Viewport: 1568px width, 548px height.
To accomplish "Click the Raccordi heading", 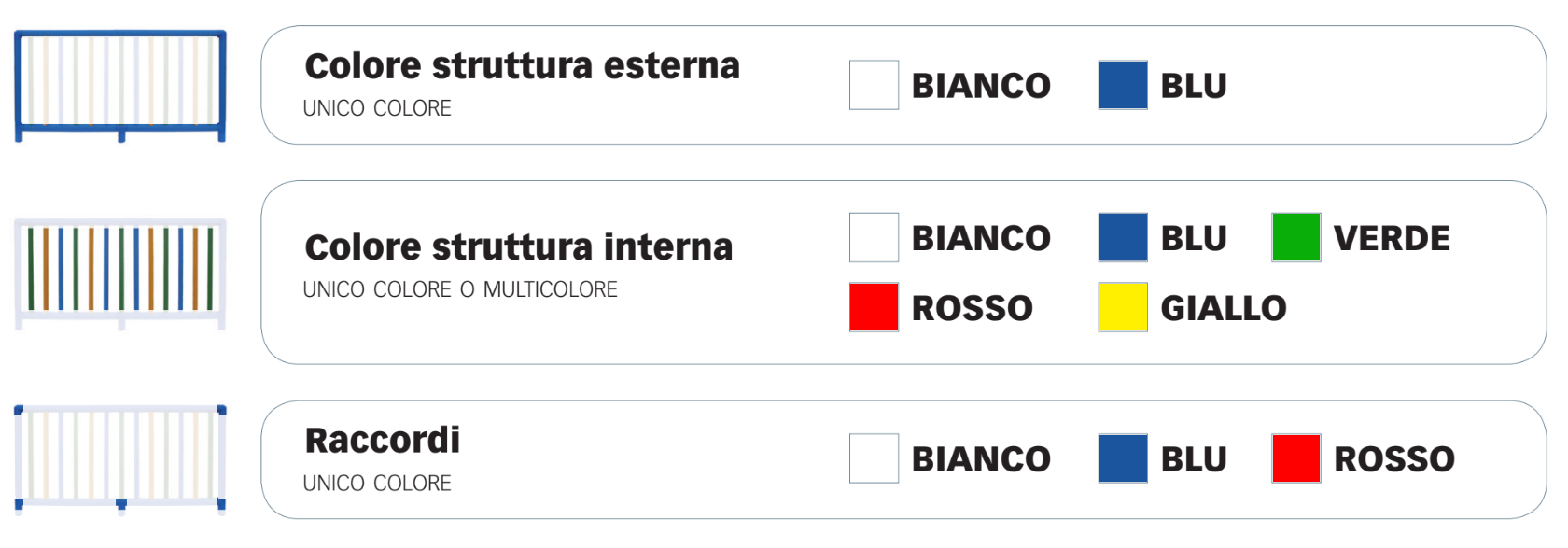I will point(383,441).
